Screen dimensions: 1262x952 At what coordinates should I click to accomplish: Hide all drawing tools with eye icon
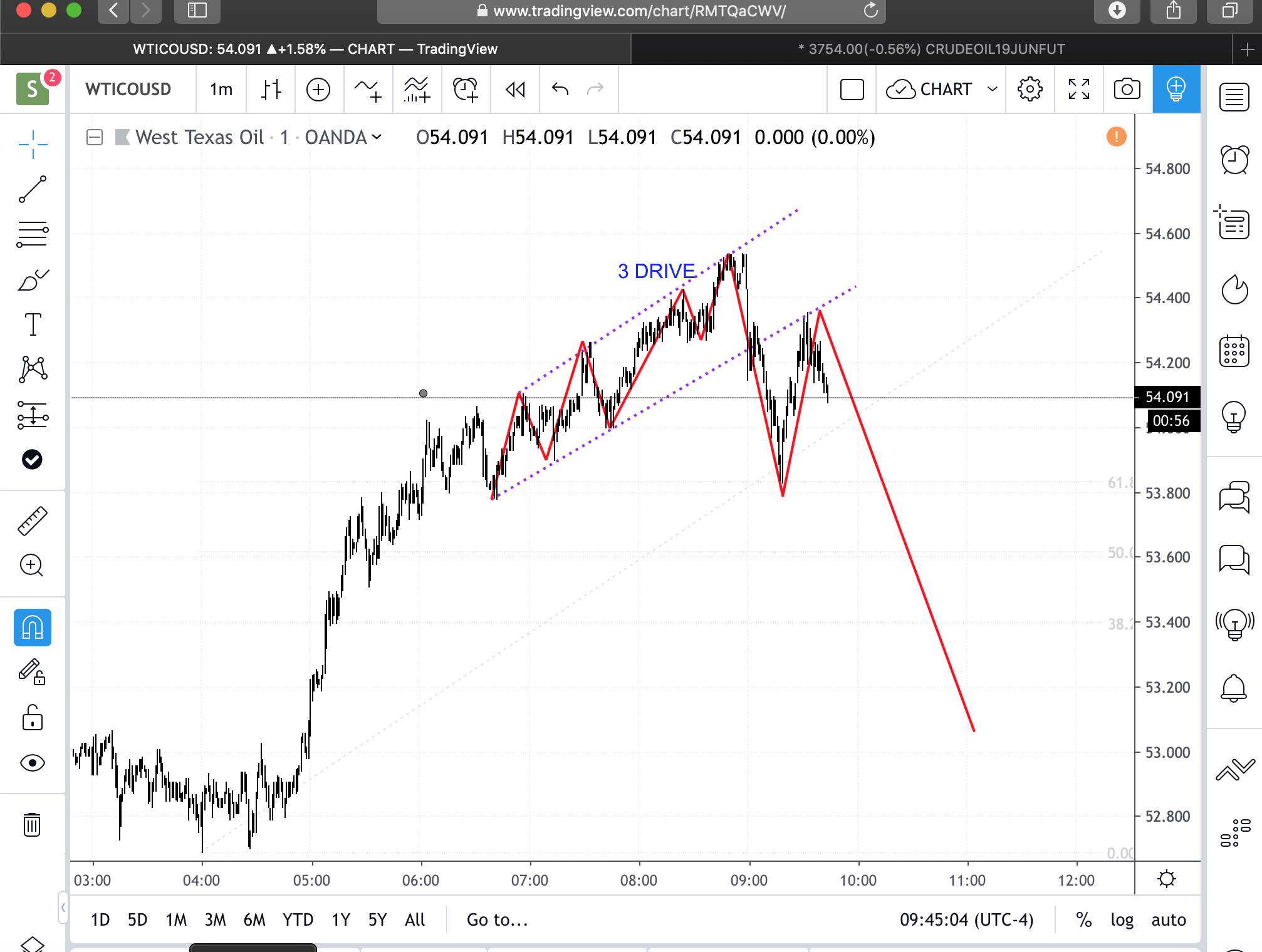(x=33, y=762)
